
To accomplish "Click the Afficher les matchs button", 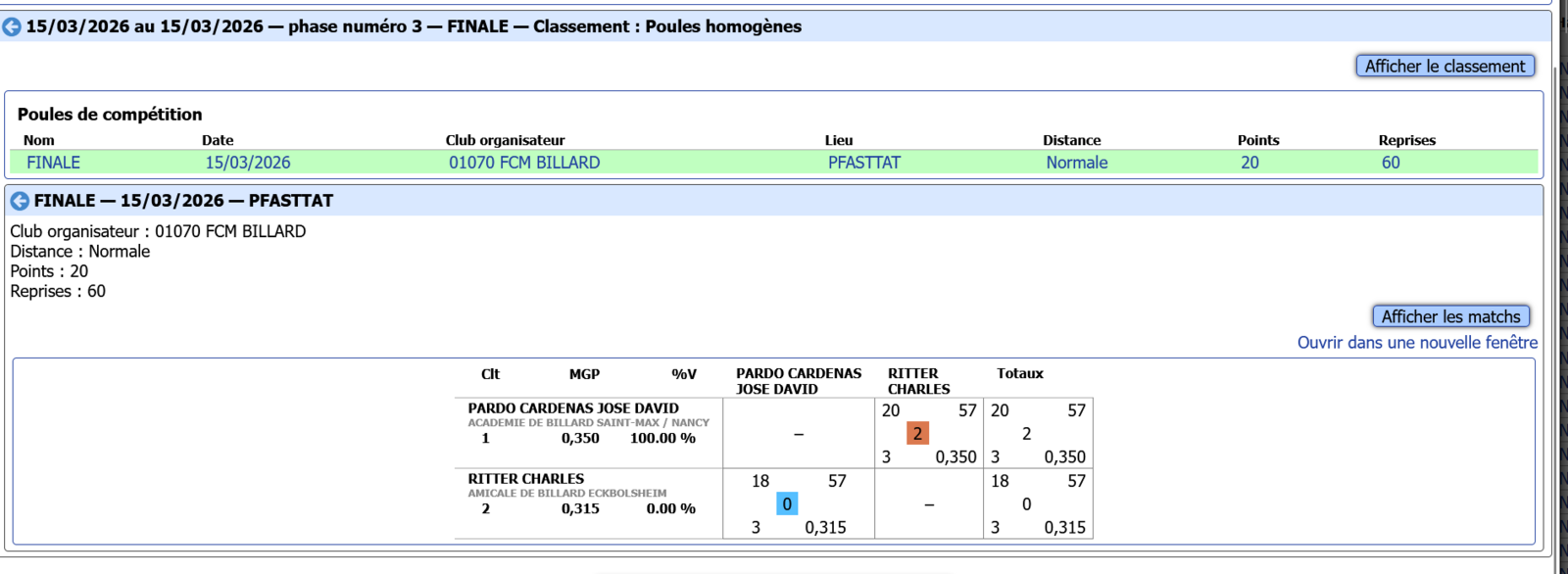I will [1450, 316].
